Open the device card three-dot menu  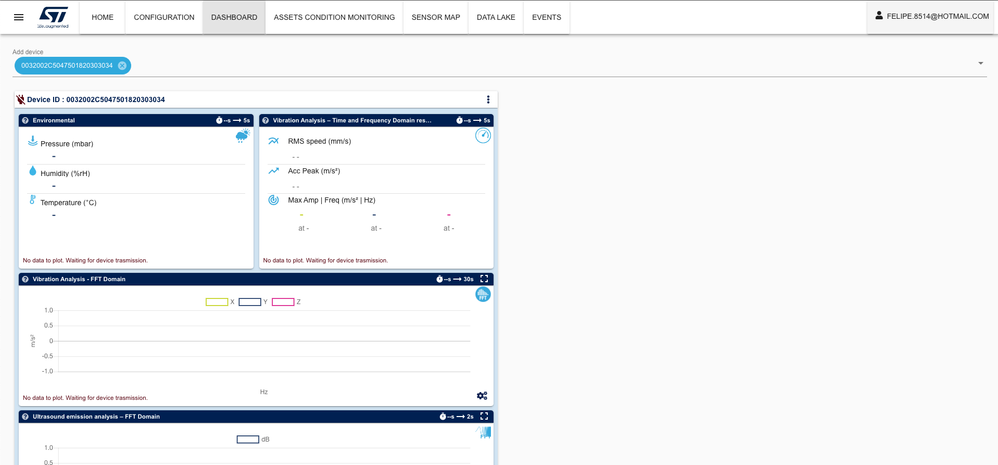point(488,99)
